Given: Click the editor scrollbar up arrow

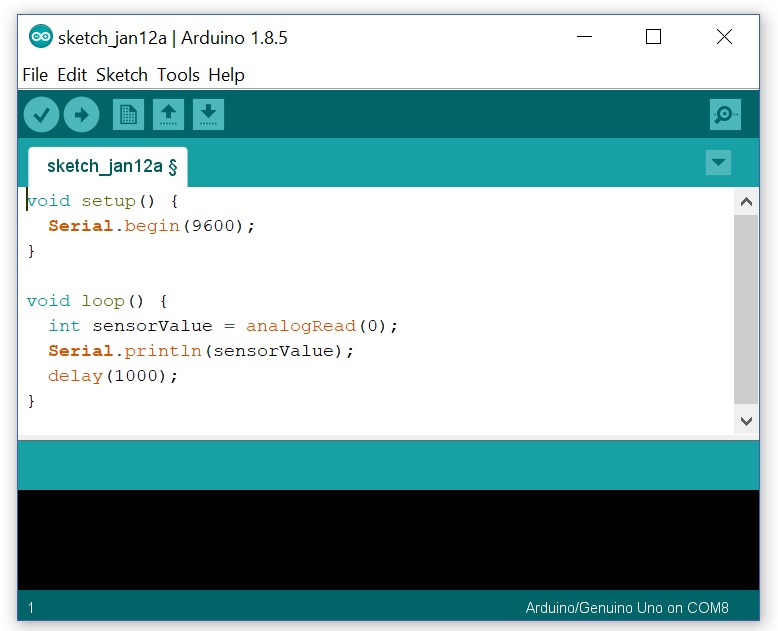Looking at the screenshot, I should pyautogui.click(x=746, y=202).
